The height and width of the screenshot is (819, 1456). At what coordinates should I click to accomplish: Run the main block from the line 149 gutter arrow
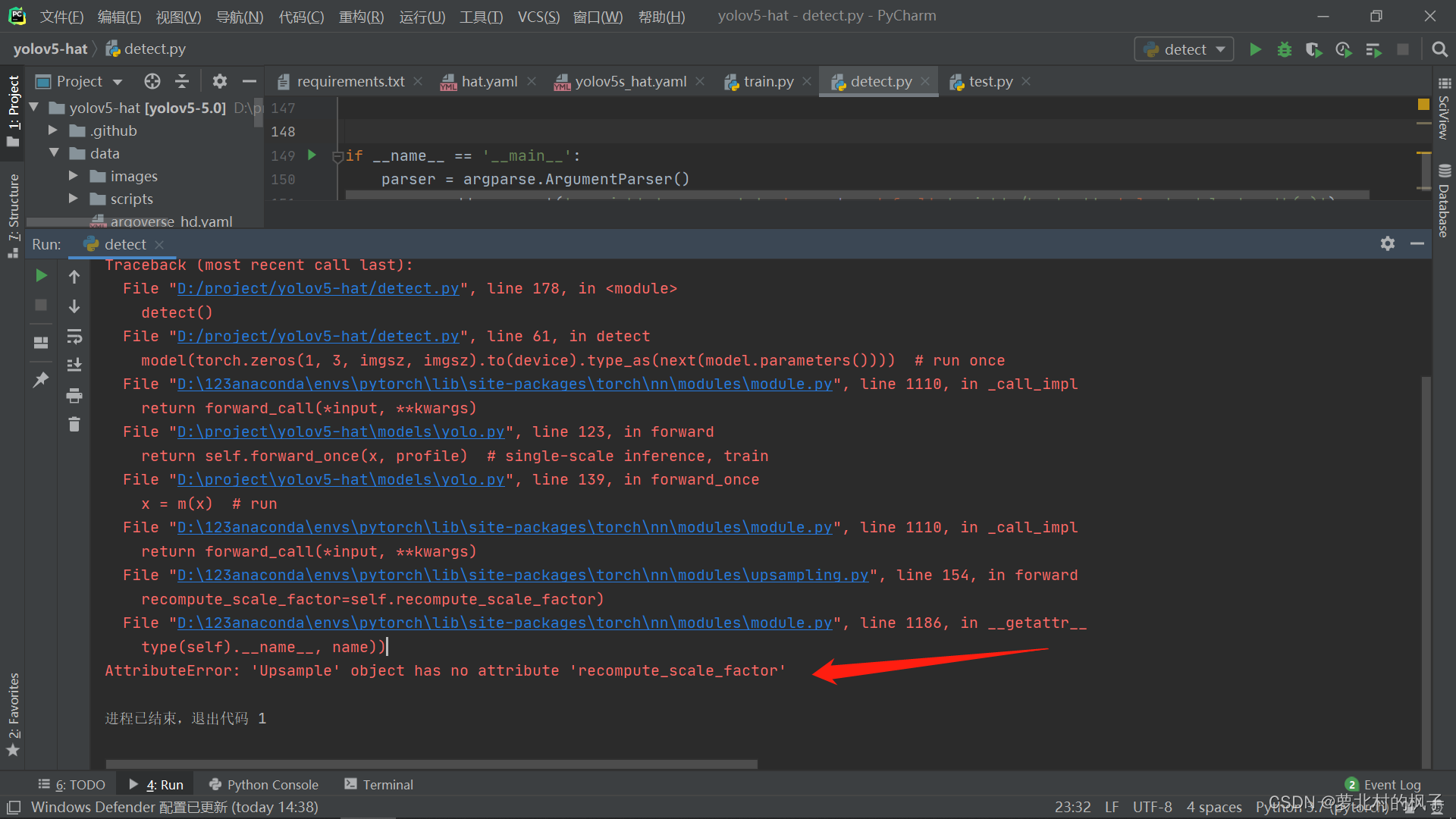tap(312, 155)
